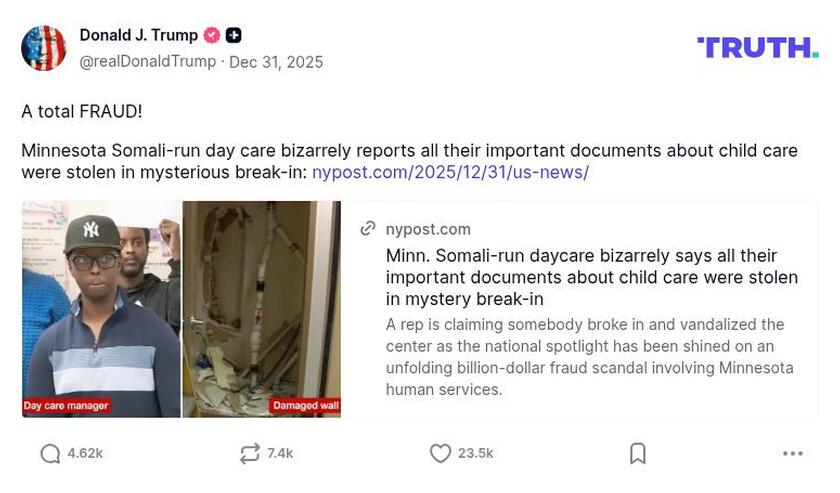Image resolution: width=840 pixels, height=493 pixels.
Task: Open the day care manager photo
Action: (x=101, y=308)
